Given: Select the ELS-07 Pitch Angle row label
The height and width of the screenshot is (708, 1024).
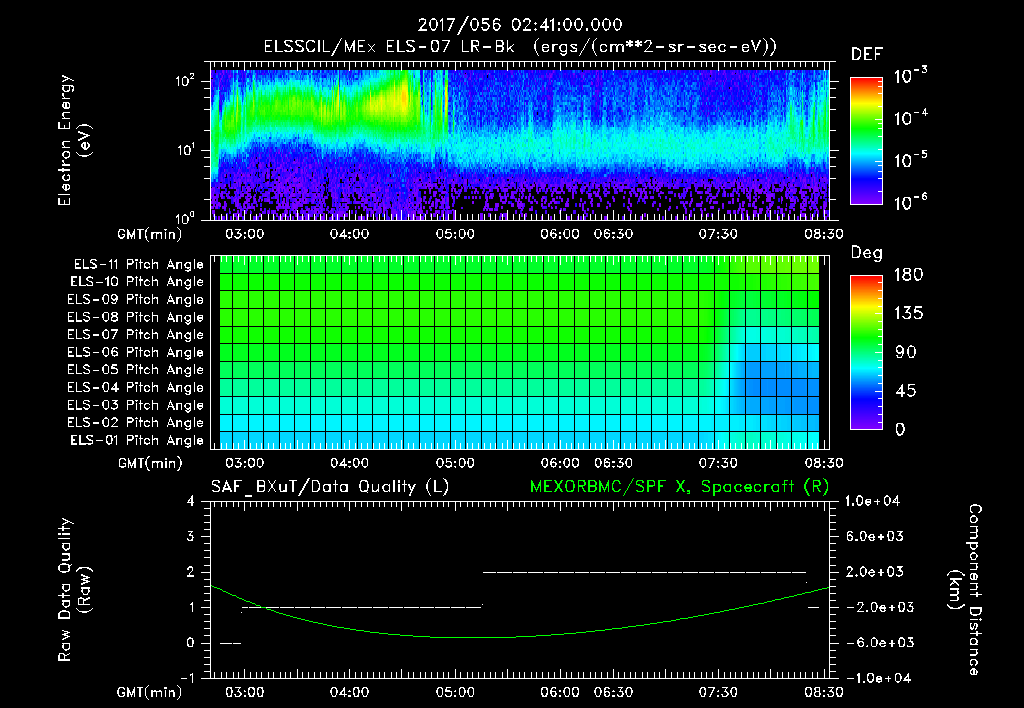Looking at the screenshot, I should pos(135,335).
